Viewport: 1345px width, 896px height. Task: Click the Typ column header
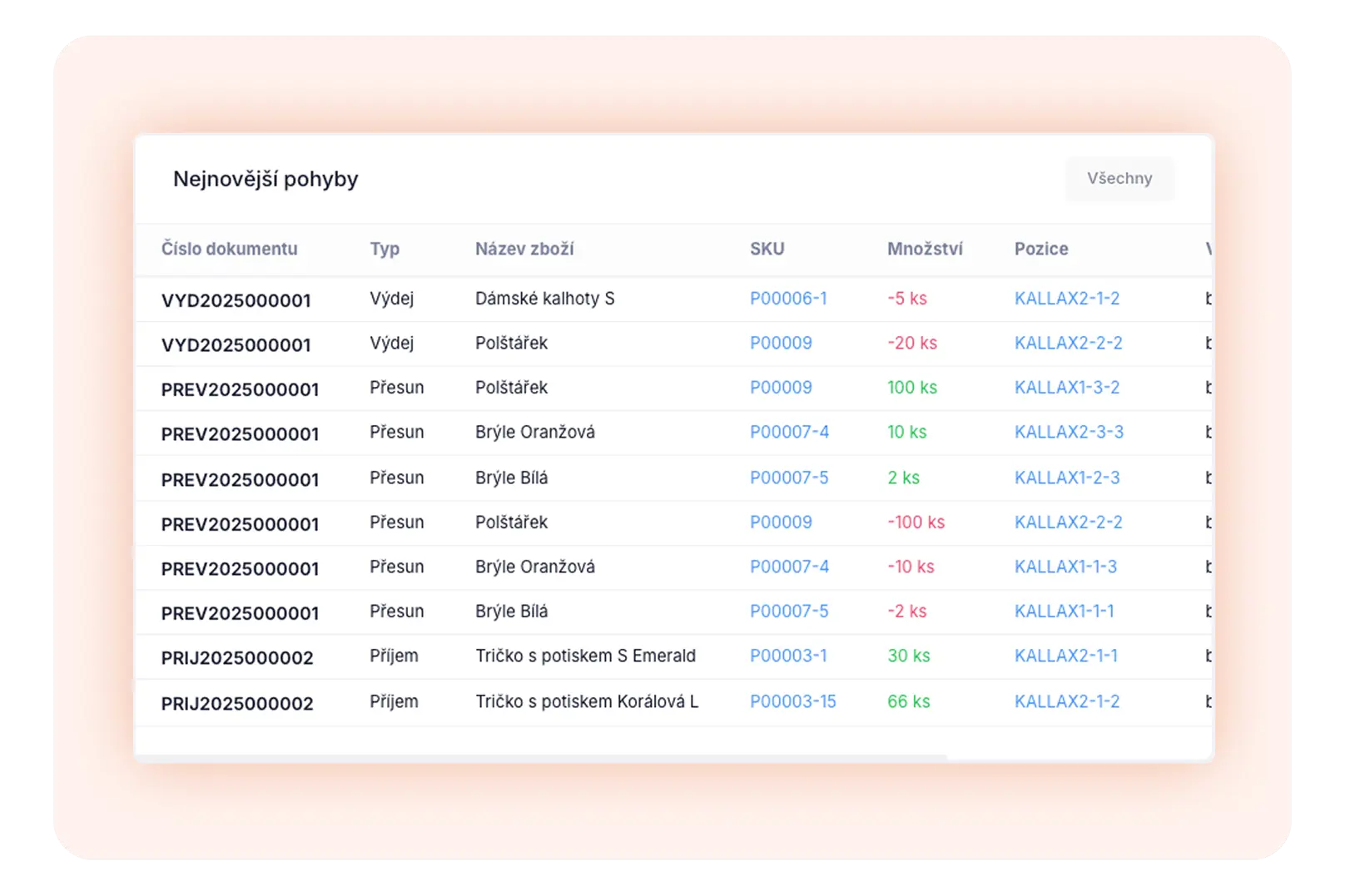385,249
